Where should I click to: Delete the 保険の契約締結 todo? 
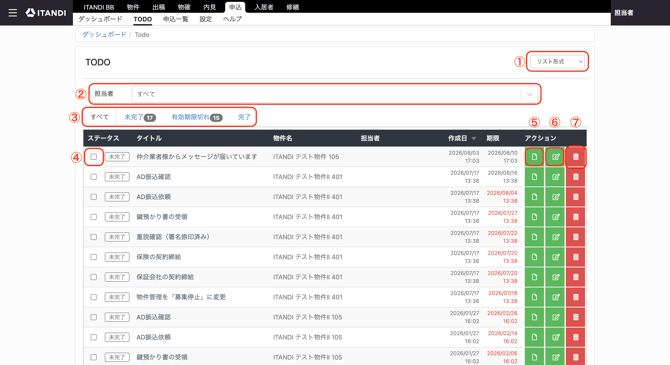576,257
